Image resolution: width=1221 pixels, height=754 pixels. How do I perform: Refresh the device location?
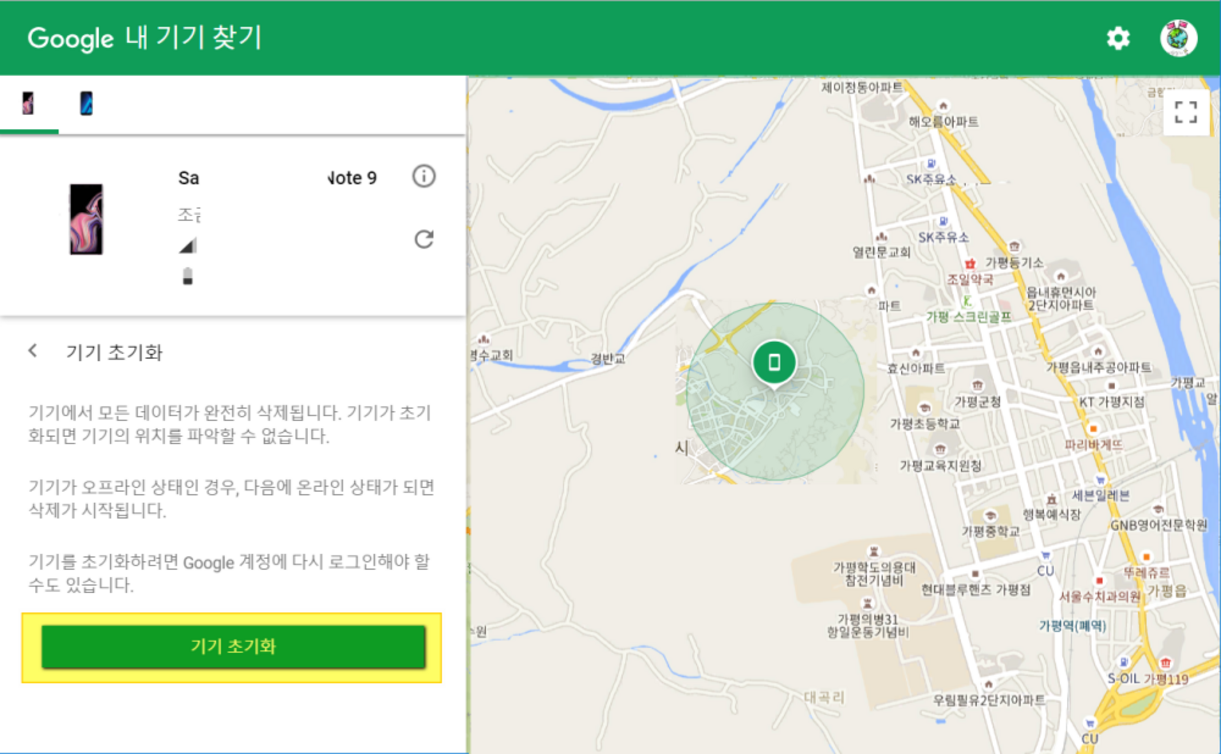click(424, 239)
